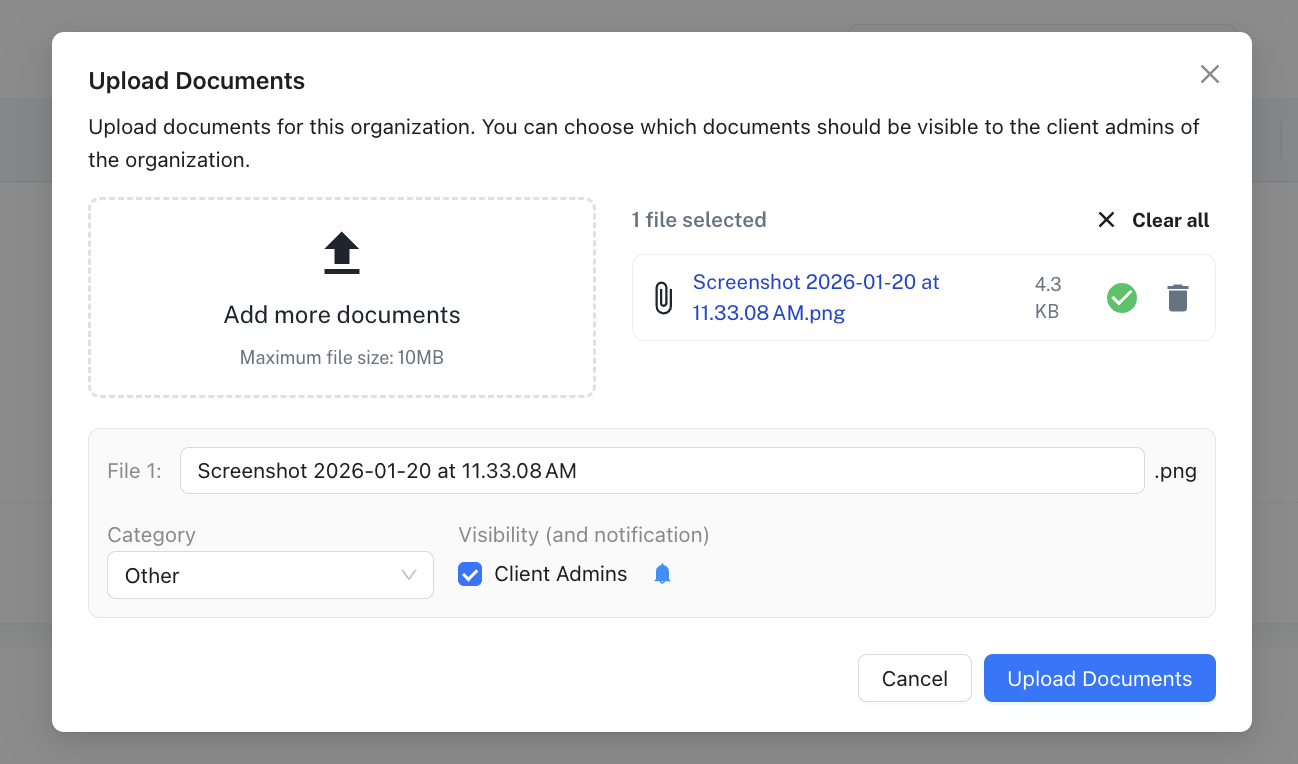Click the '.png' extension label
Screen dimensions: 1298x764
1176,471
